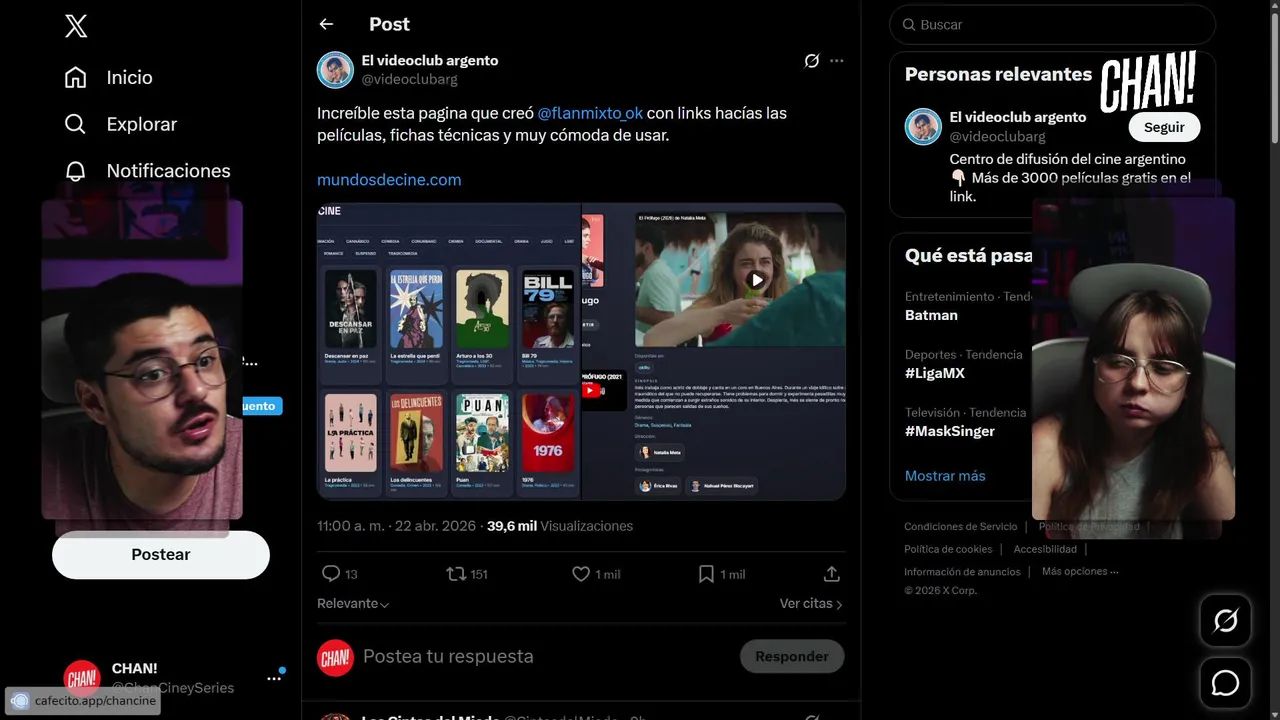Open Notificaciones bell icon
The image size is (1280, 720).
[75, 171]
